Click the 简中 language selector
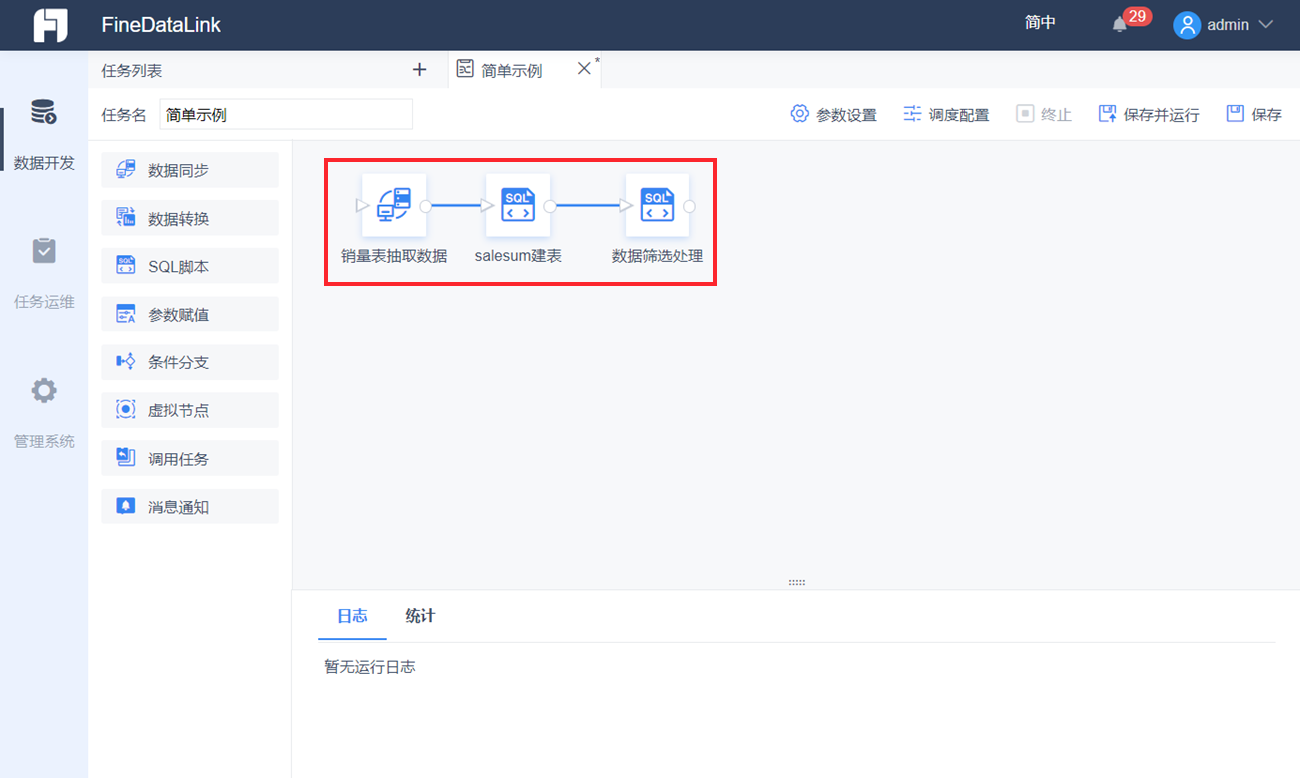The height and width of the screenshot is (778, 1300). tap(1041, 23)
